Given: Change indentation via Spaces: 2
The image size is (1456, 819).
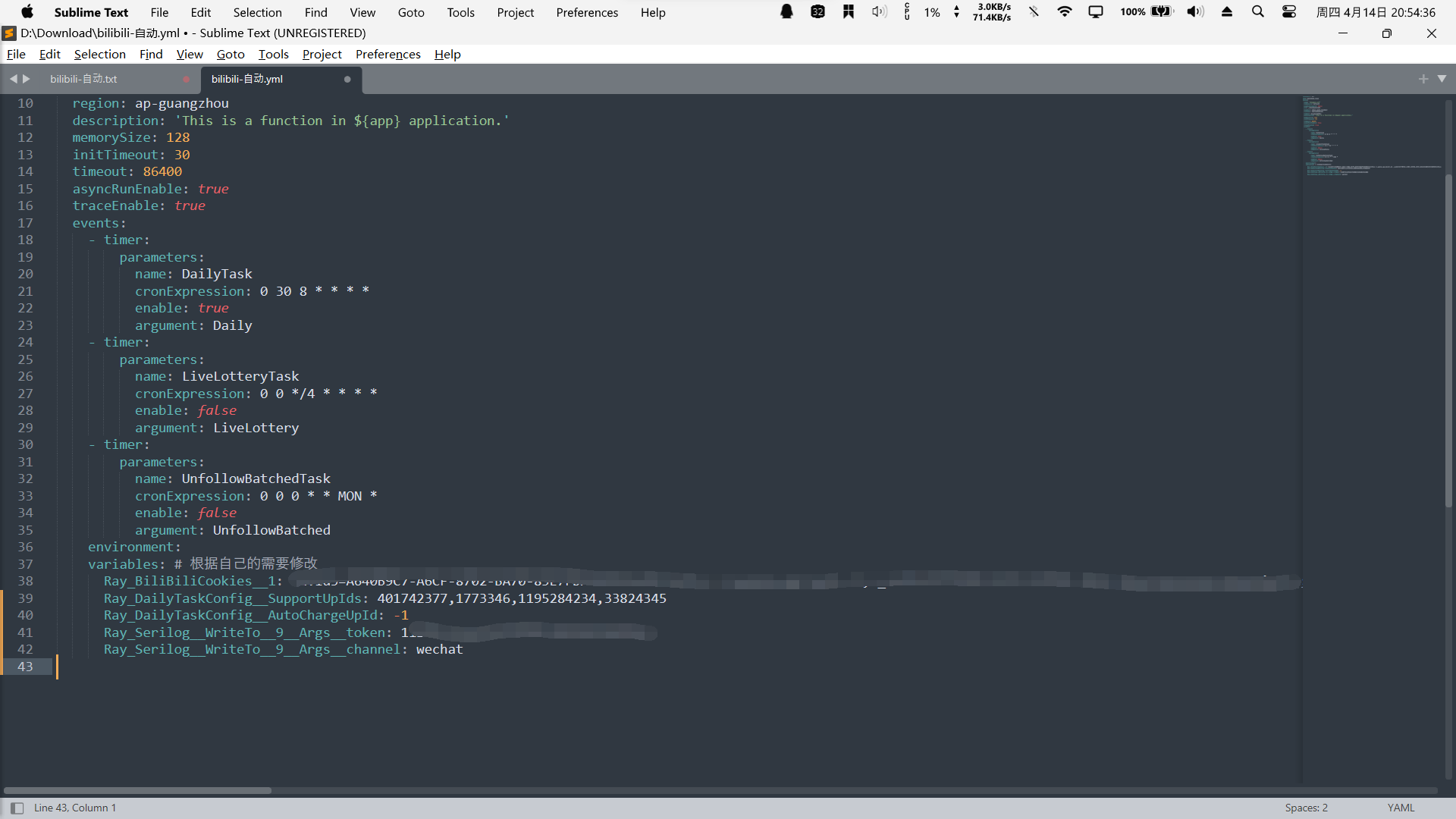Looking at the screenshot, I should (1307, 808).
